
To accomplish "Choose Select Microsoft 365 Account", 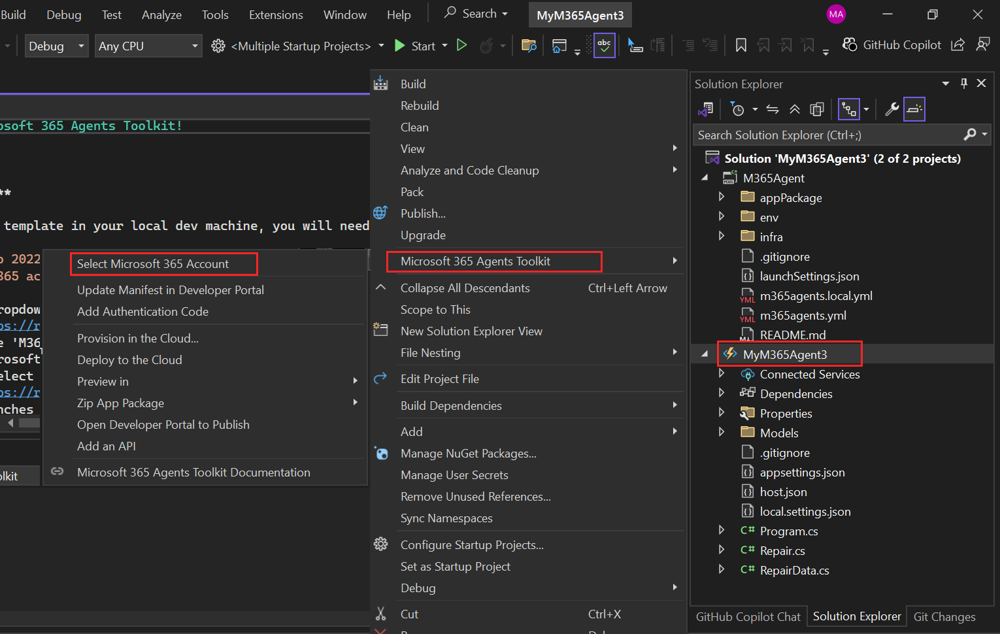I will [x=153, y=264].
